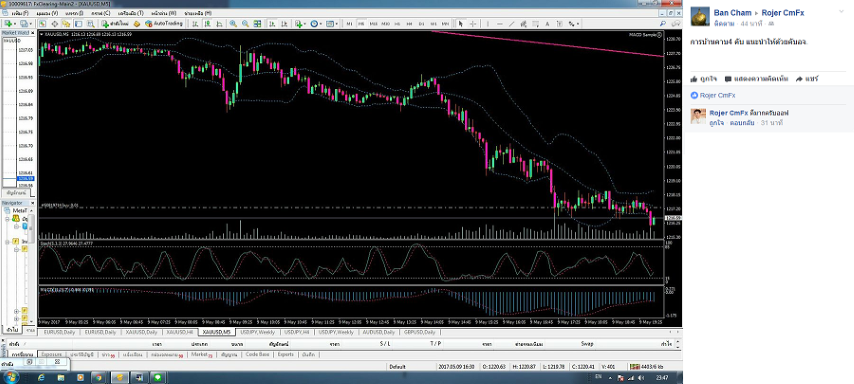Open the chart templates dropdown arrow
The image size is (854, 384).
tap(338, 24)
